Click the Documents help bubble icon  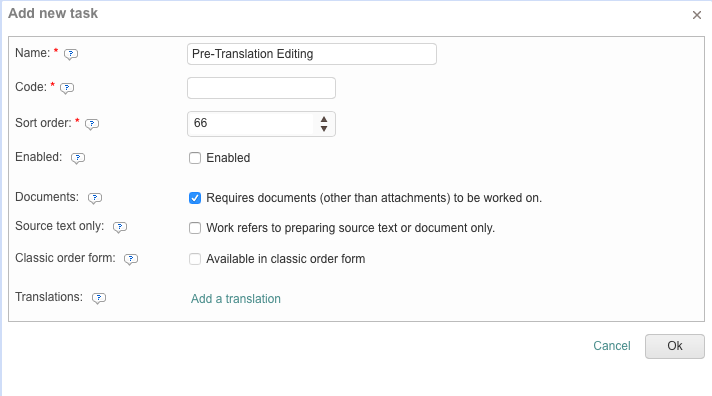[x=94, y=198]
